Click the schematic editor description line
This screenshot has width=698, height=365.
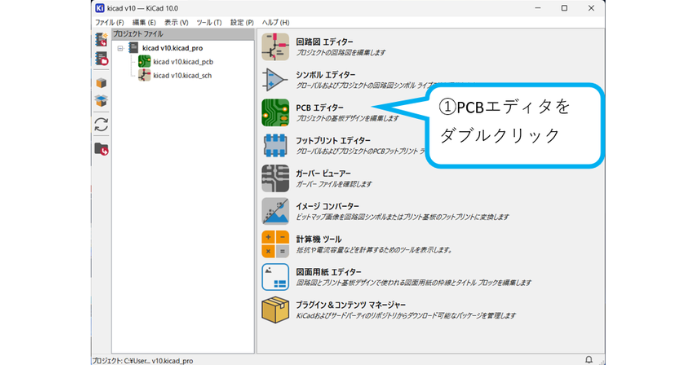341,53
